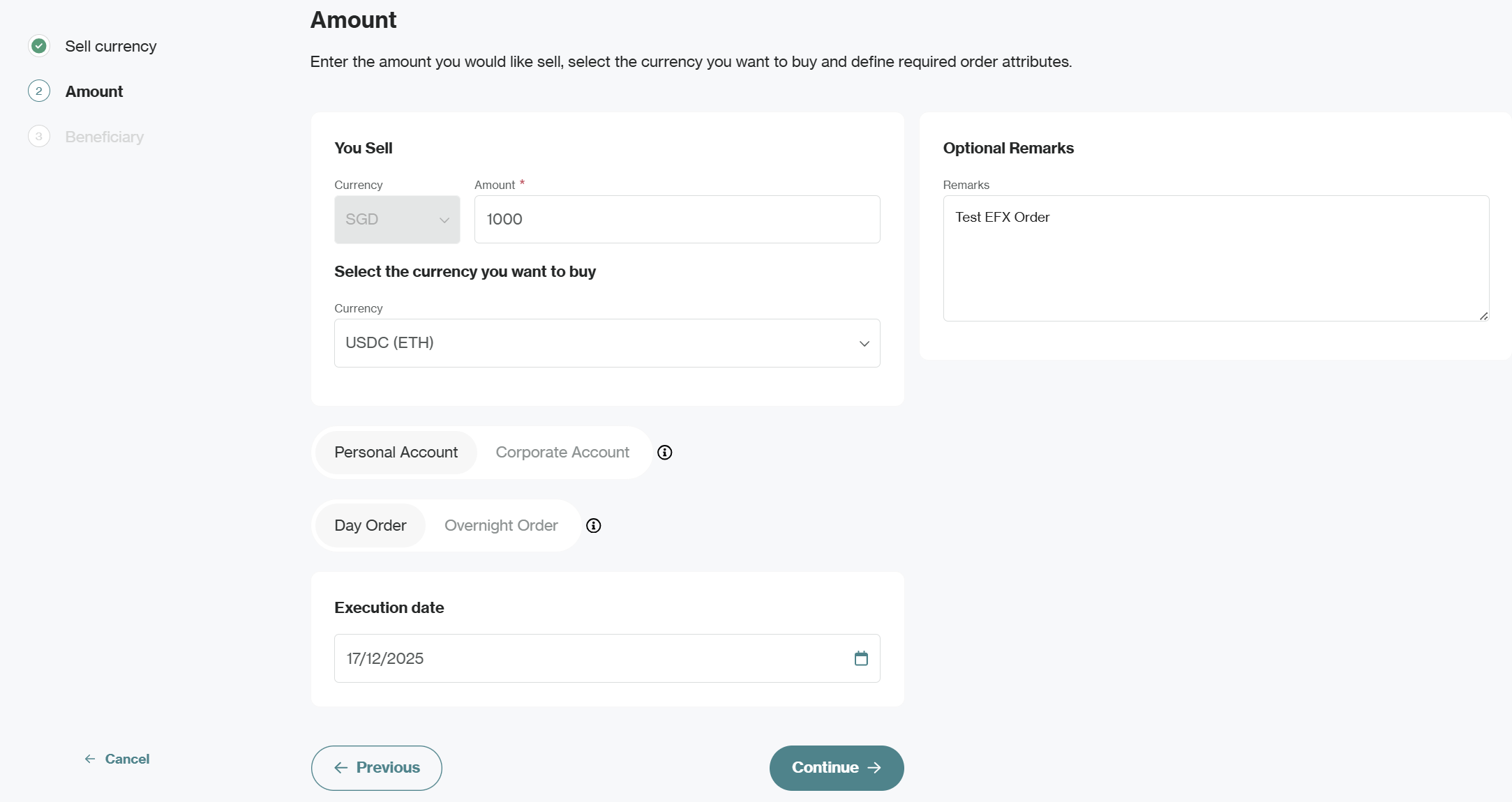This screenshot has height=802, width=1512.
Task: Click the step 2 Amount circle icon
Action: [x=39, y=91]
